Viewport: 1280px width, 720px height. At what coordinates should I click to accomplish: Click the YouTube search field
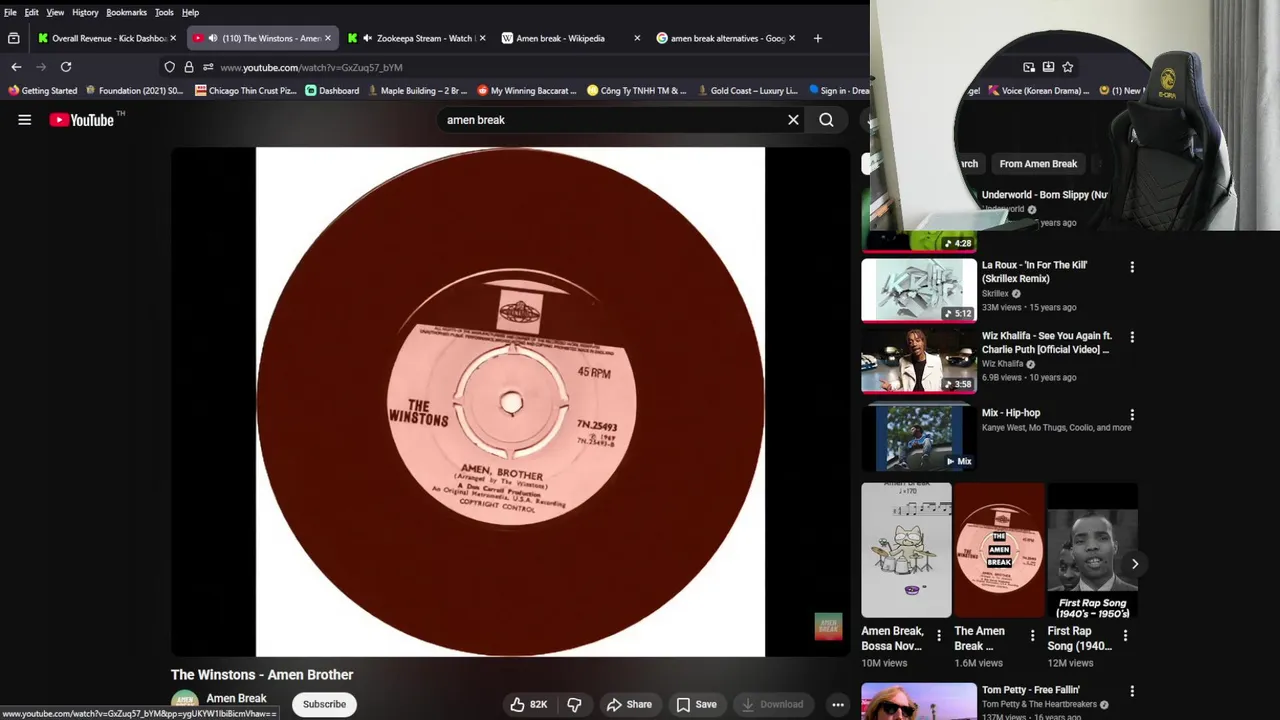coord(610,120)
